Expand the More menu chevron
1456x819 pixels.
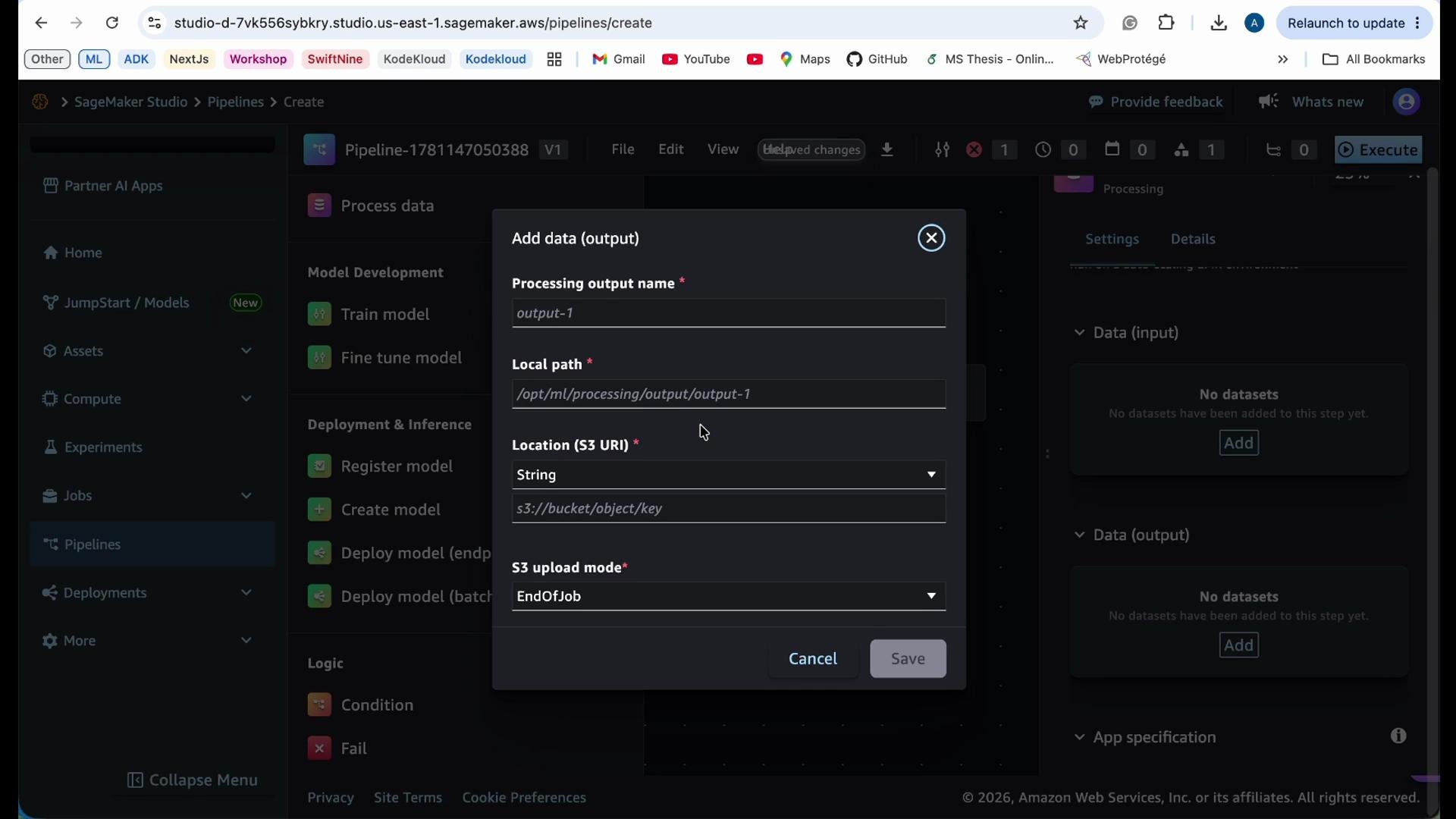tap(246, 641)
